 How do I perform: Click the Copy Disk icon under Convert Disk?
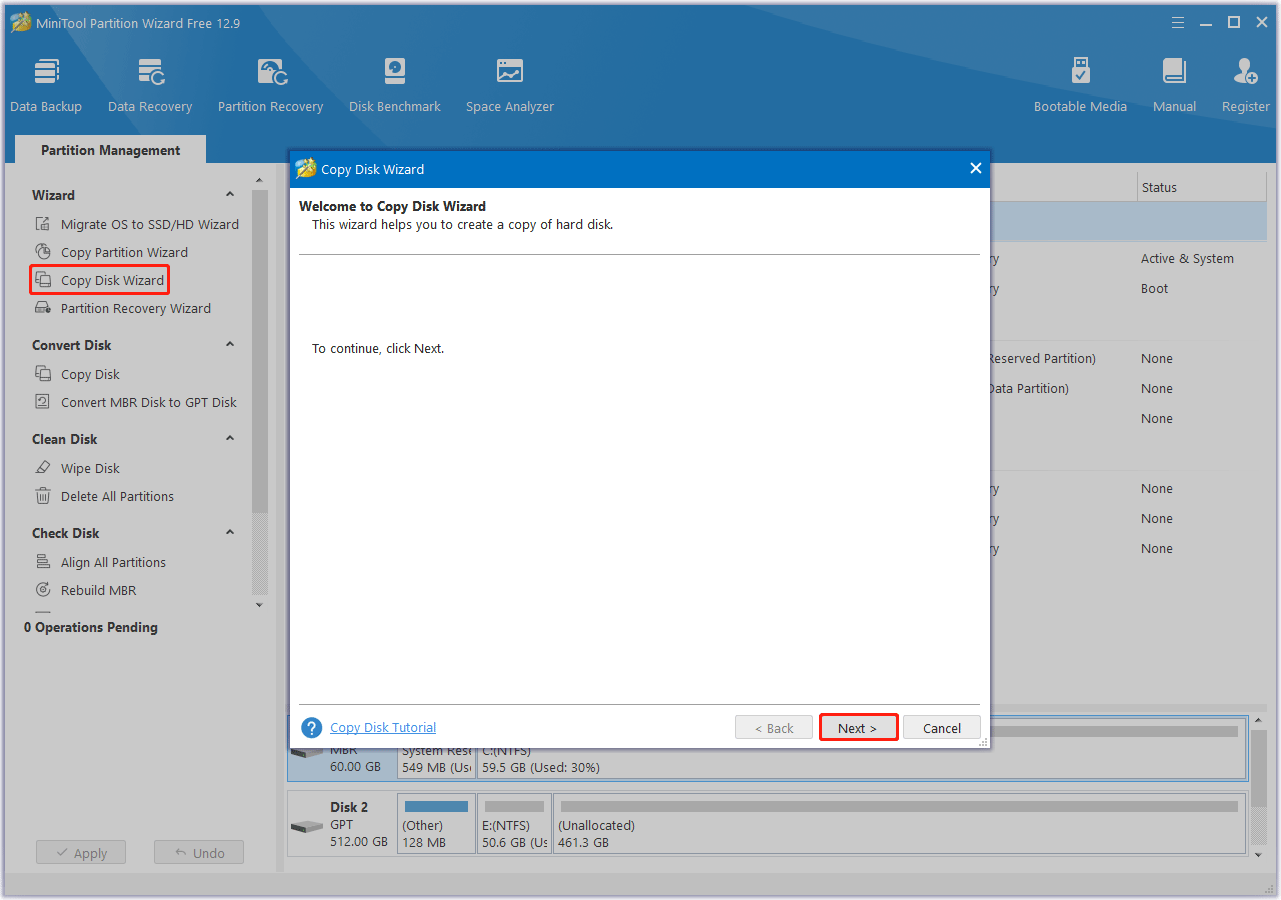(43, 374)
